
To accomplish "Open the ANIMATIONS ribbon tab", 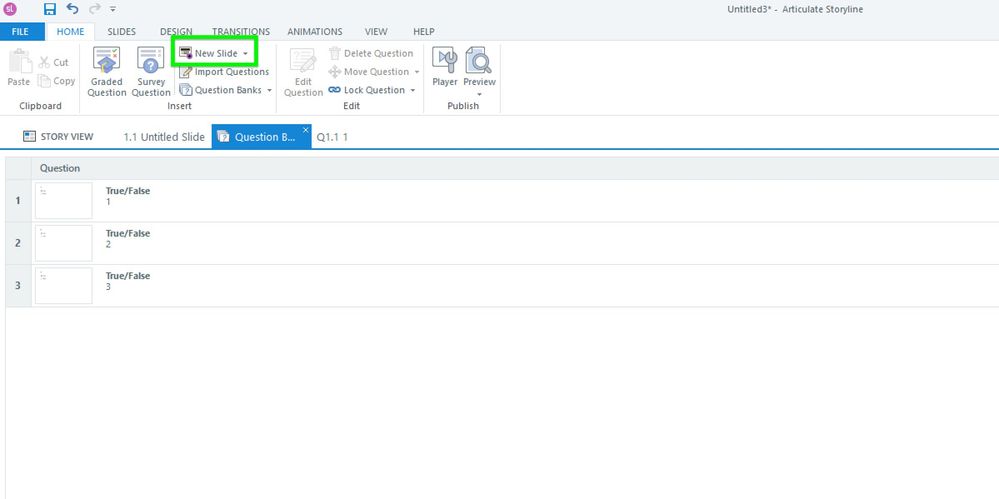I will (x=315, y=31).
